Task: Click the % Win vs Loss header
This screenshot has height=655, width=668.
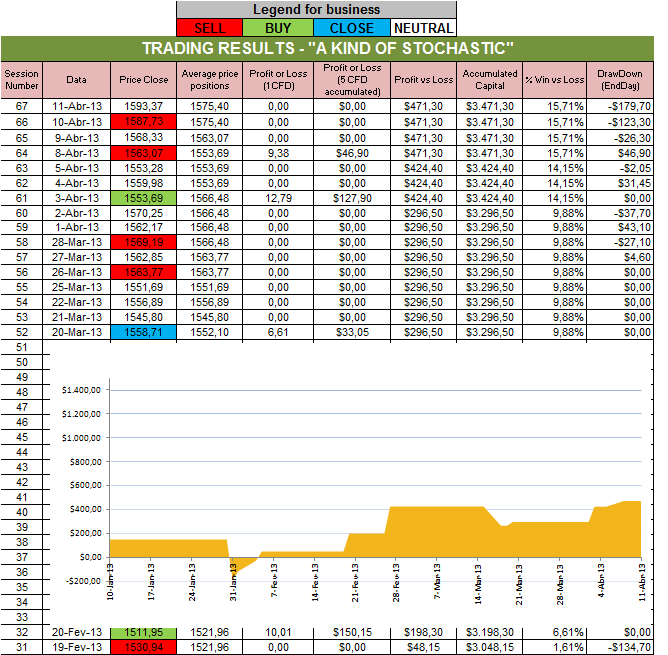Action: pyautogui.click(x=555, y=80)
